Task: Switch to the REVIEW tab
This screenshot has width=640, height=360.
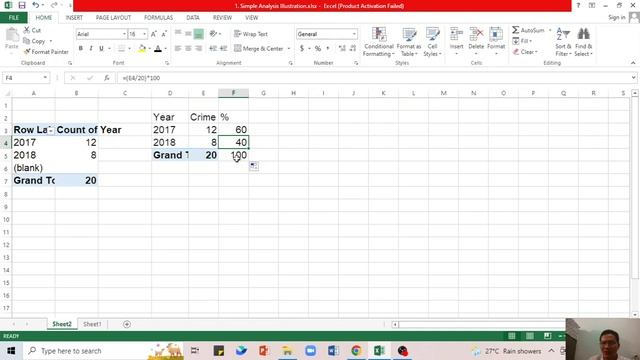Action: [x=222, y=18]
